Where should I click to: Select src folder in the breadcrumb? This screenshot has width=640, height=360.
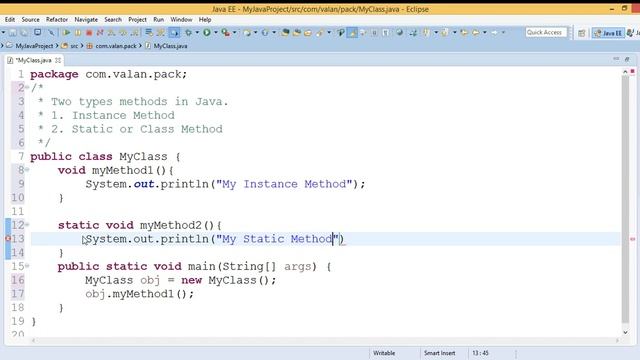point(74,46)
